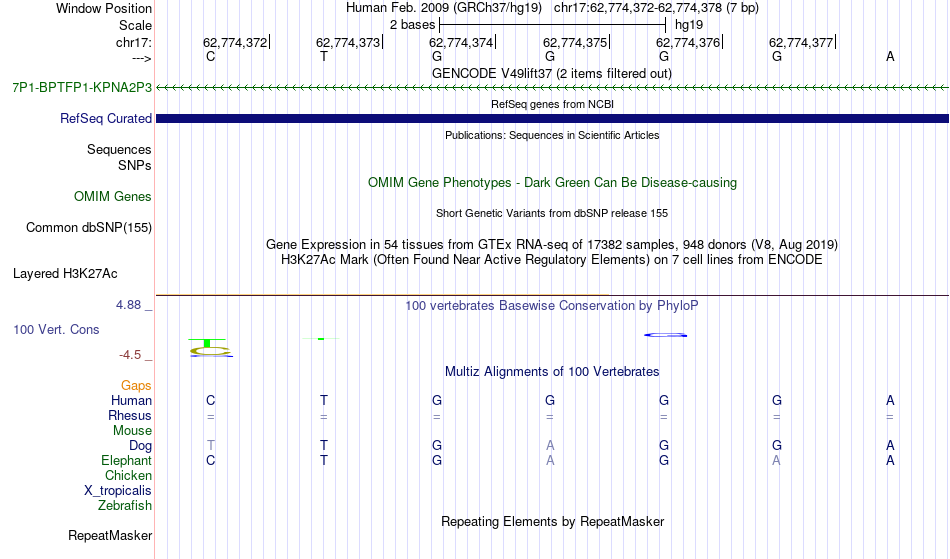Select the Zebrafish alignment row label
This screenshot has height=559, width=950.
pos(125,505)
